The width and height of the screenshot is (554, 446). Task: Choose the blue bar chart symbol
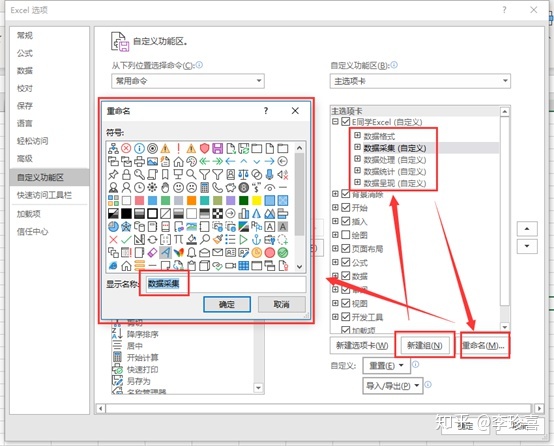[x=244, y=213]
